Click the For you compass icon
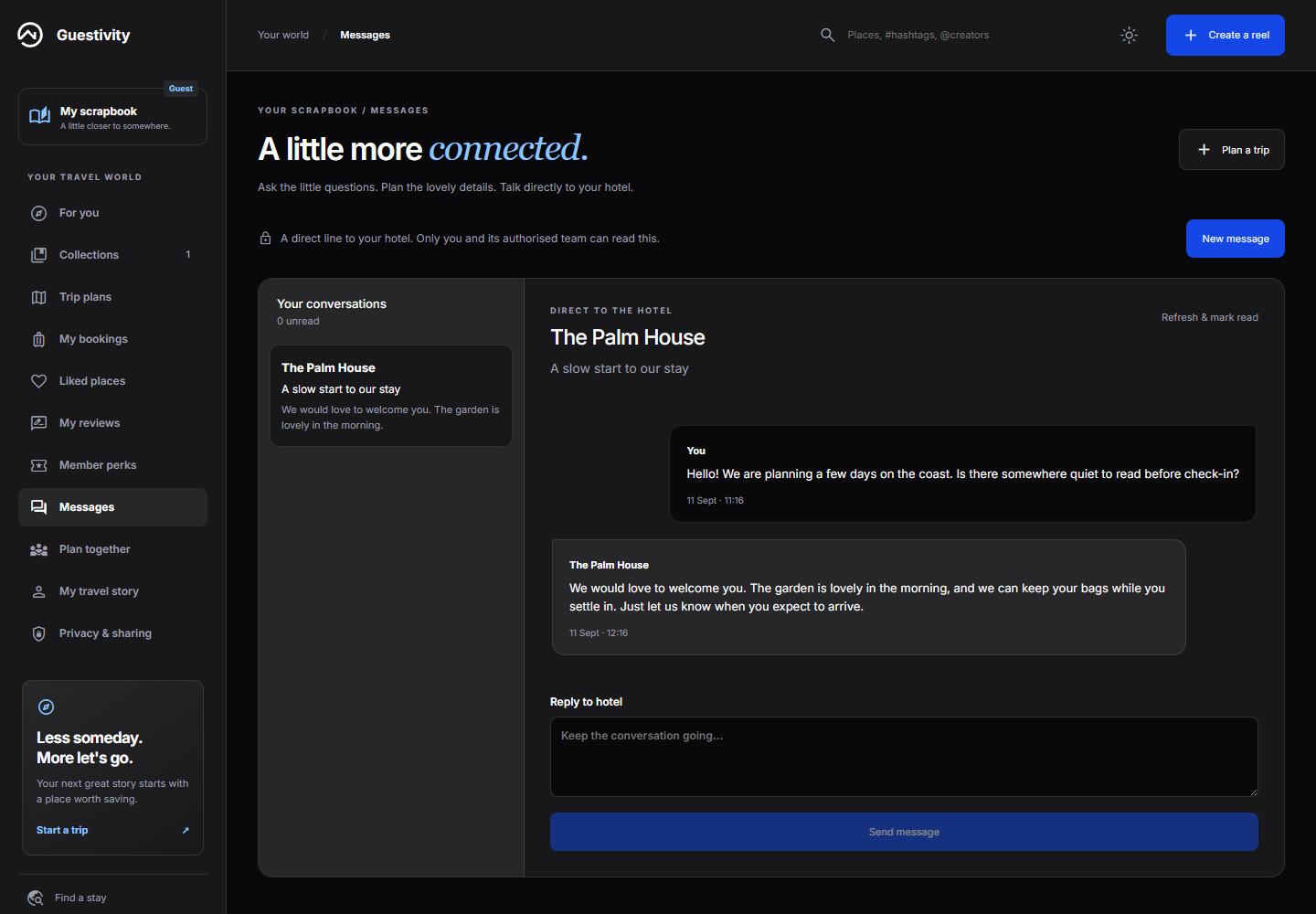The height and width of the screenshot is (914, 1316). pos(38,213)
